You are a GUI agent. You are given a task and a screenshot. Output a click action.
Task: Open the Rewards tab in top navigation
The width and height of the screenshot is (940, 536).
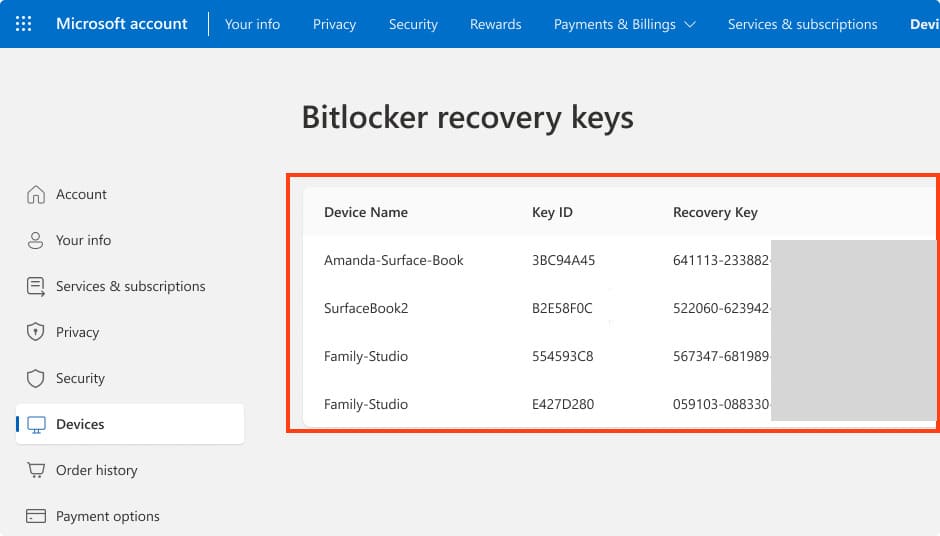pyautogui.click(x=495, y=24)
